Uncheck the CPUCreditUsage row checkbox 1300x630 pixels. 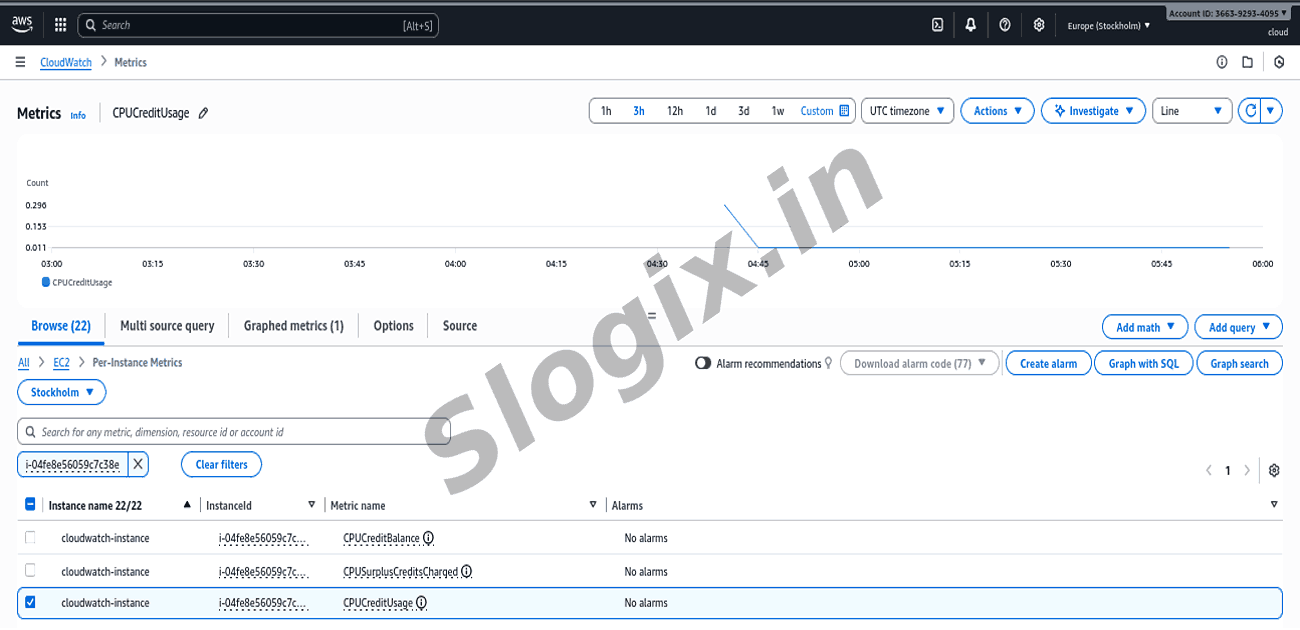pyautogui.click(x=30, y=603)
